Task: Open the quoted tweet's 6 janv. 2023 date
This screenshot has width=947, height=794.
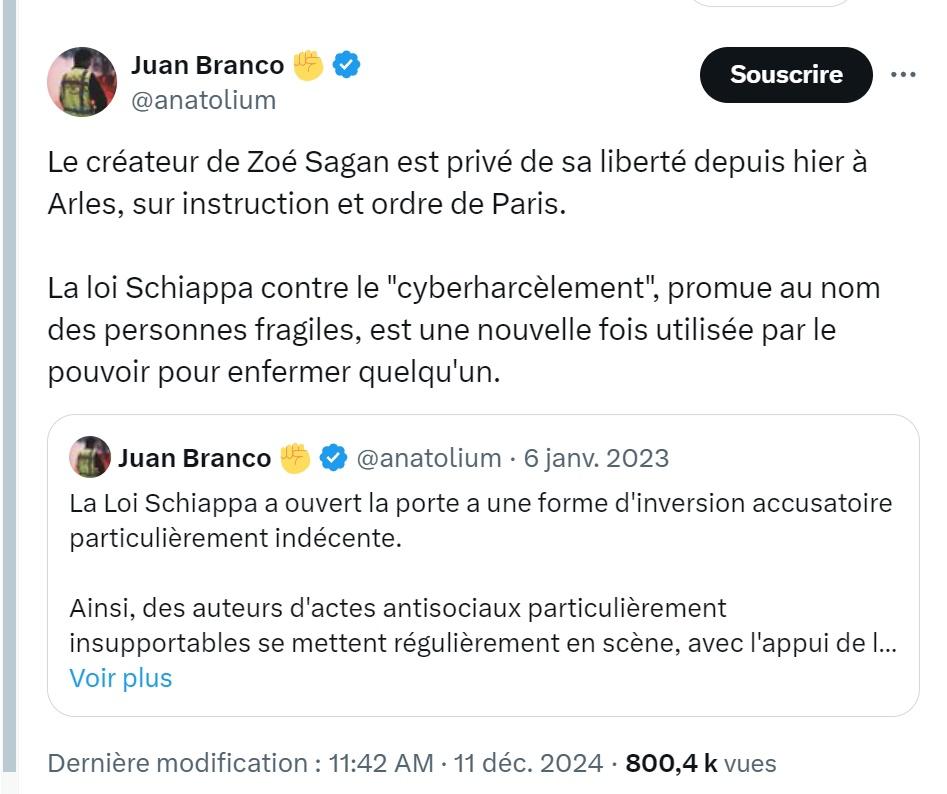Action: pyautogui.click(x=596, y=458)
